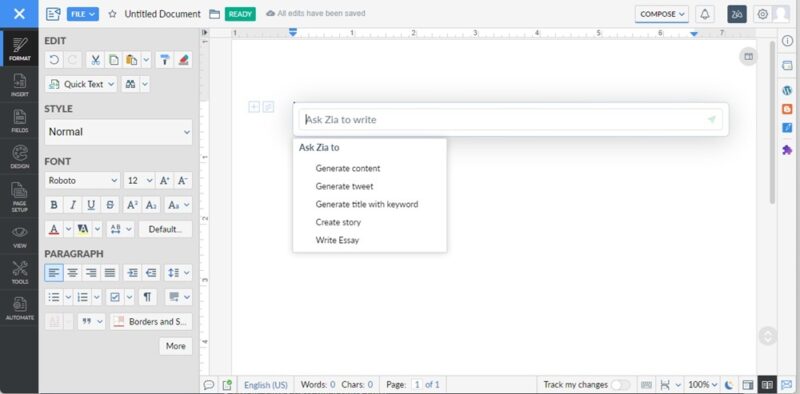This screenshot has height=394, width=800.
Task: Star the Untitled Document as favorite
Action: pyautogui.click(x=112, y=14)
